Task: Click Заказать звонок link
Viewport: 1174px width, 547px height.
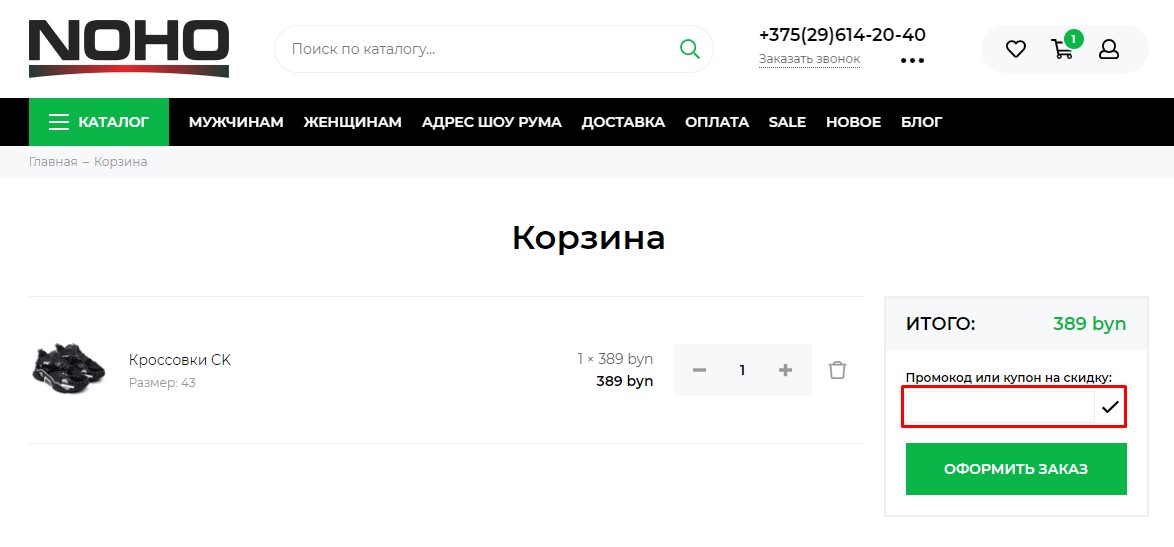Action: (x=809, y=59)
